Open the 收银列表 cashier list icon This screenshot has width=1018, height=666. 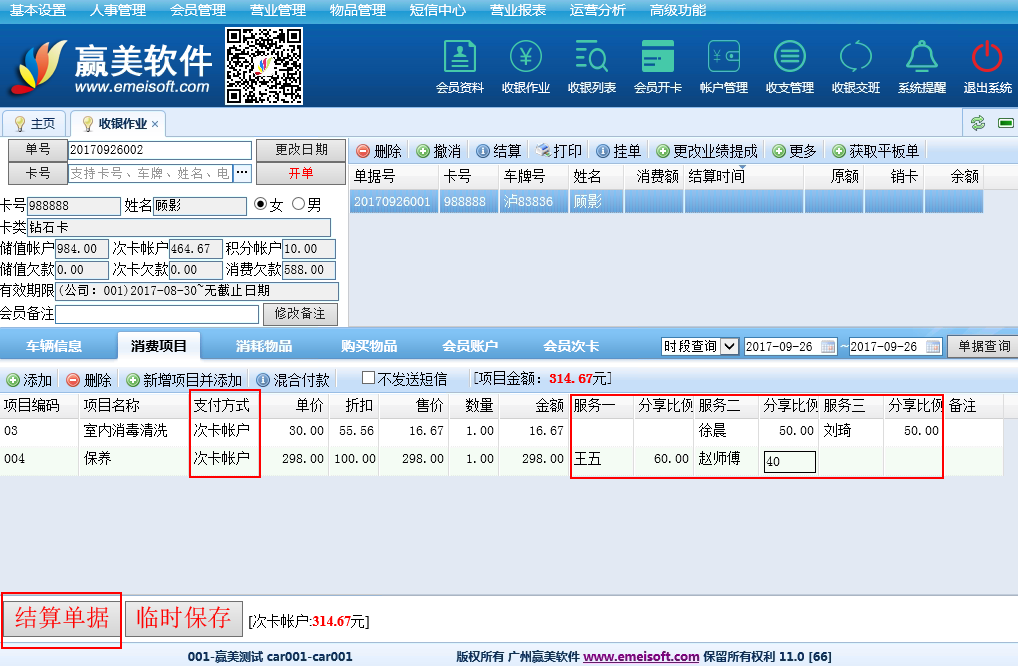coord(592,58)
